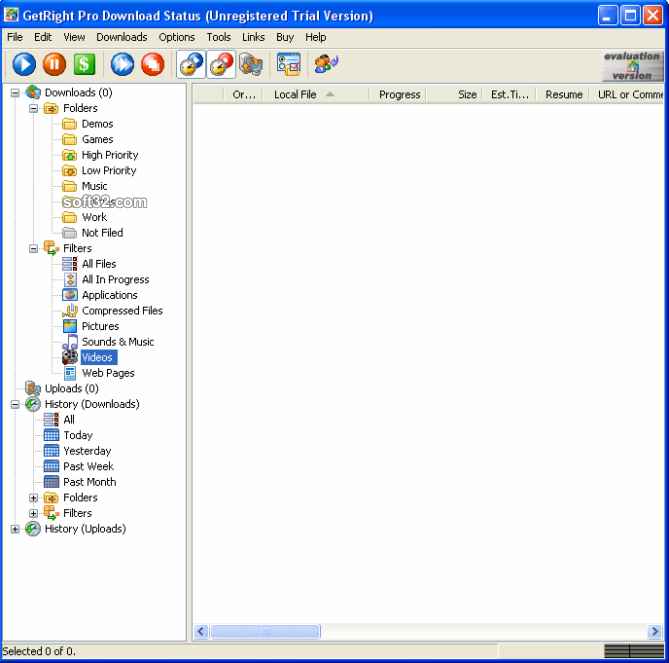669x663 pixels.
Task: Click the blue Start All downloads button
Action: 122,64
